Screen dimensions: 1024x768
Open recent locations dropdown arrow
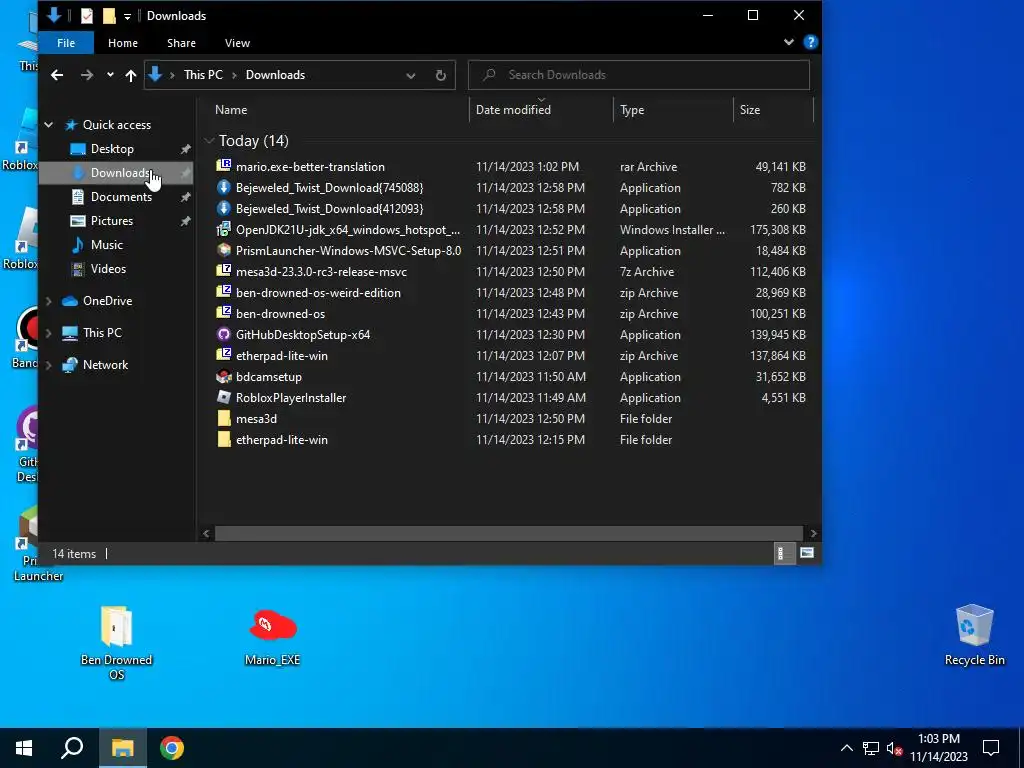110,75
